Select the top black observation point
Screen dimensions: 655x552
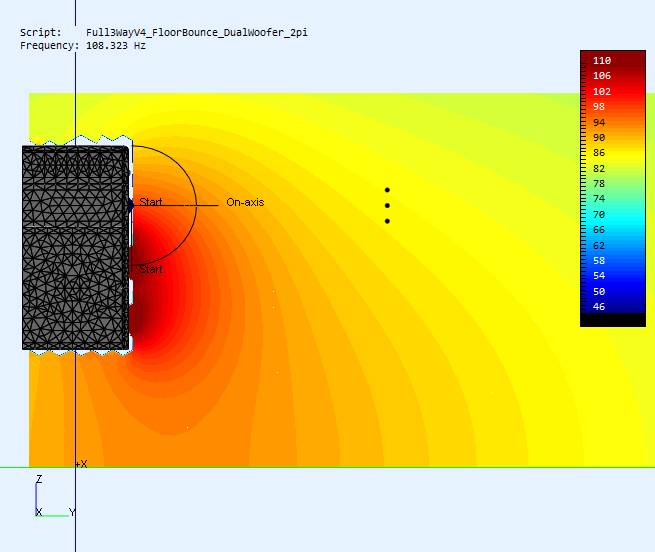[x=387, y=190]
